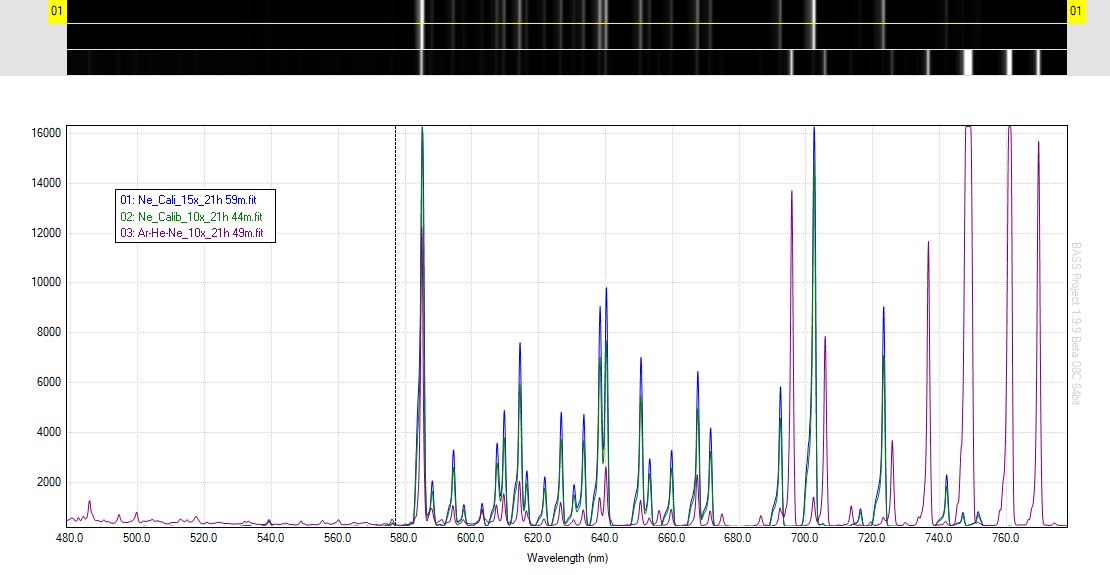Click the small purple peak near 486 nm

[89, 502]
